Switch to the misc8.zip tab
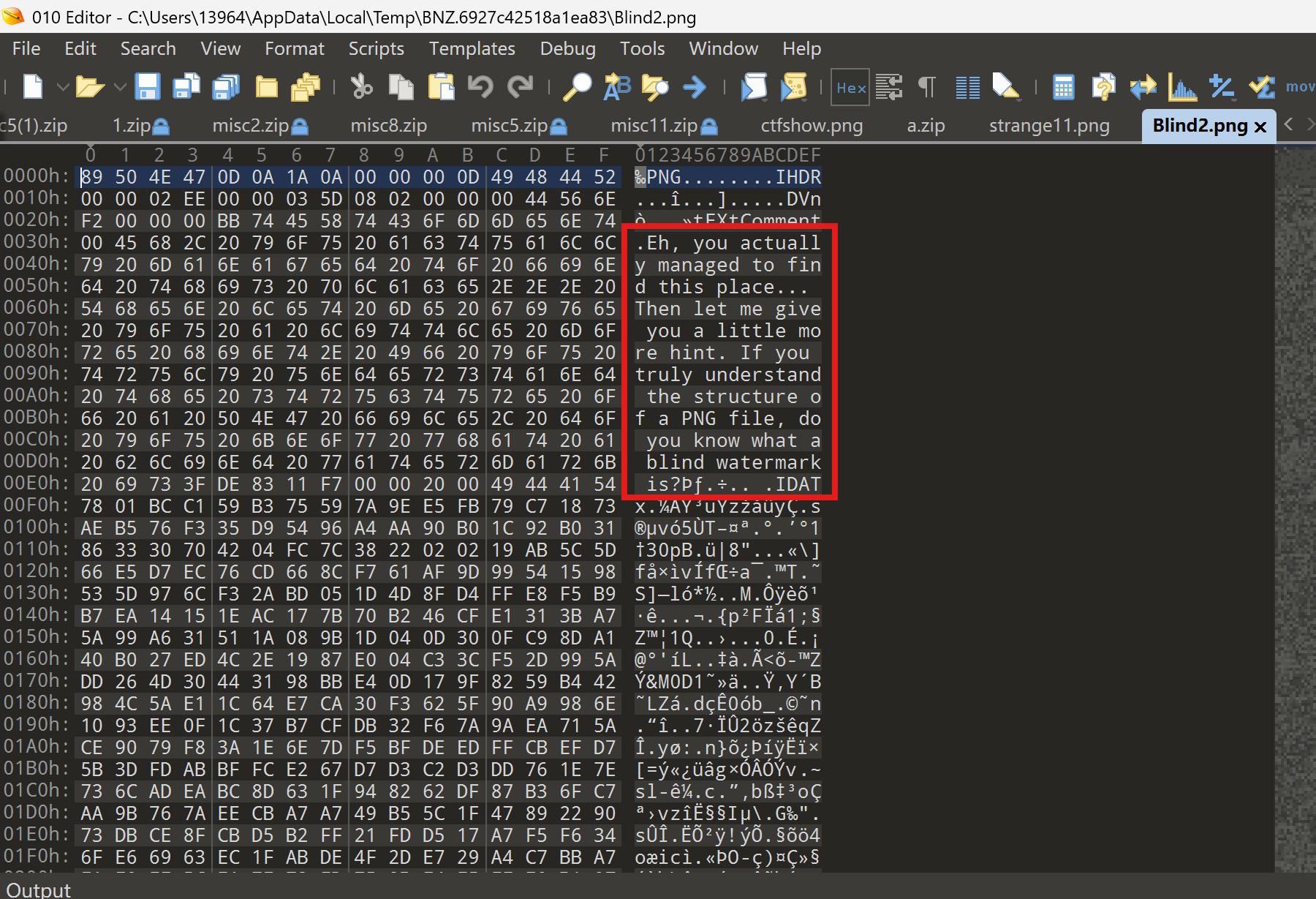This screenshot has width=1316, height=899. pos(388,126)
